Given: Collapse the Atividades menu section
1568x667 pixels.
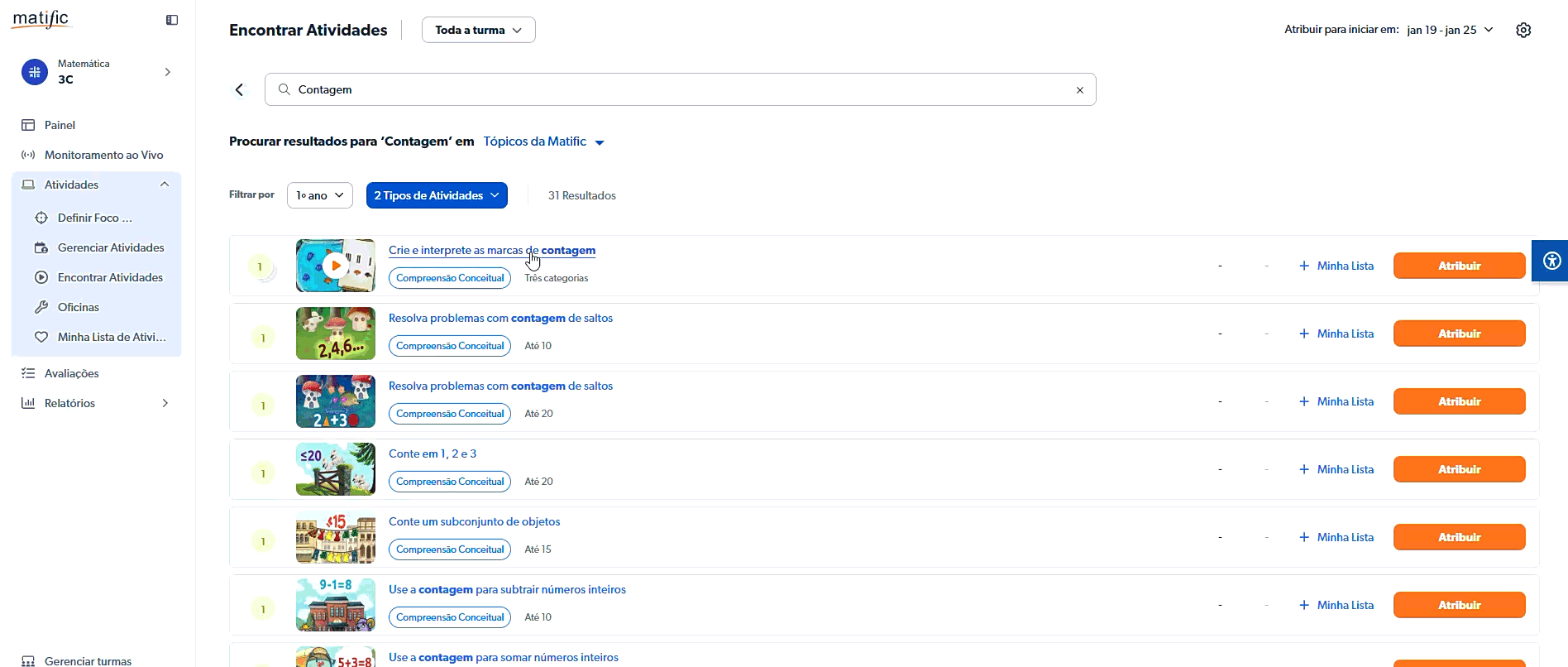Looking at the screenshot, I should [165, 185].
